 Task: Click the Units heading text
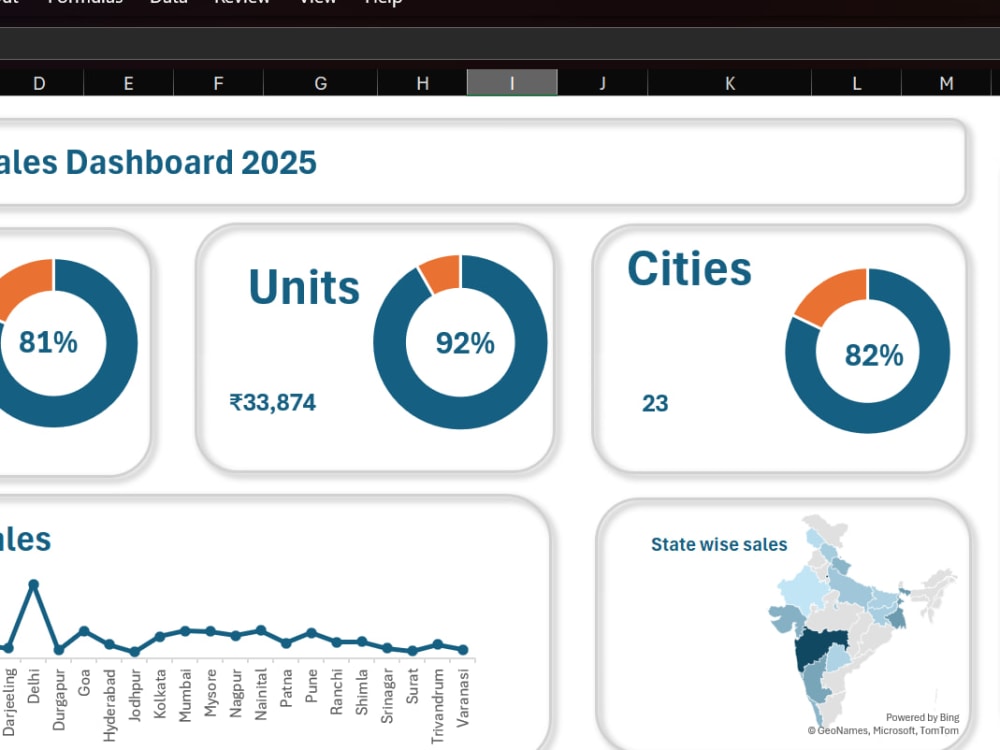[304, 287]
